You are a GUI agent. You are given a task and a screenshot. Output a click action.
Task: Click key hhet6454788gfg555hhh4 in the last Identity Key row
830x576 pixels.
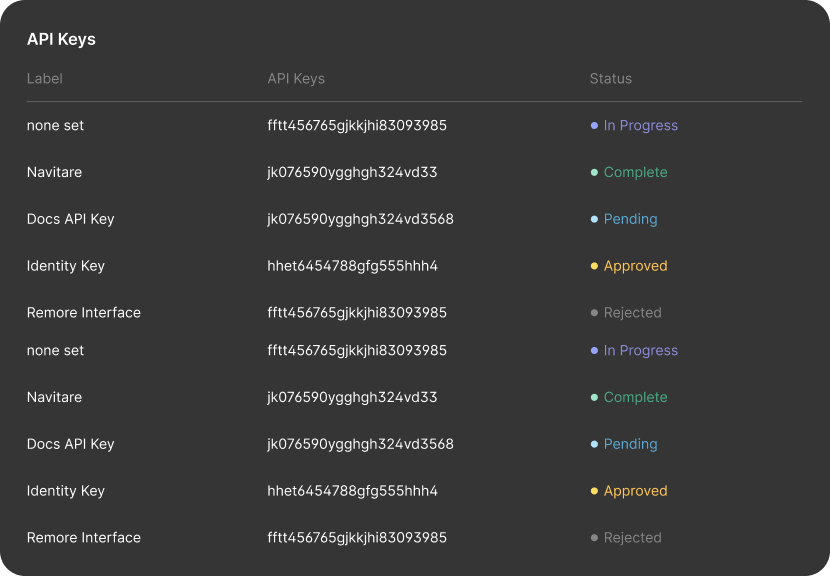[353, 491]
